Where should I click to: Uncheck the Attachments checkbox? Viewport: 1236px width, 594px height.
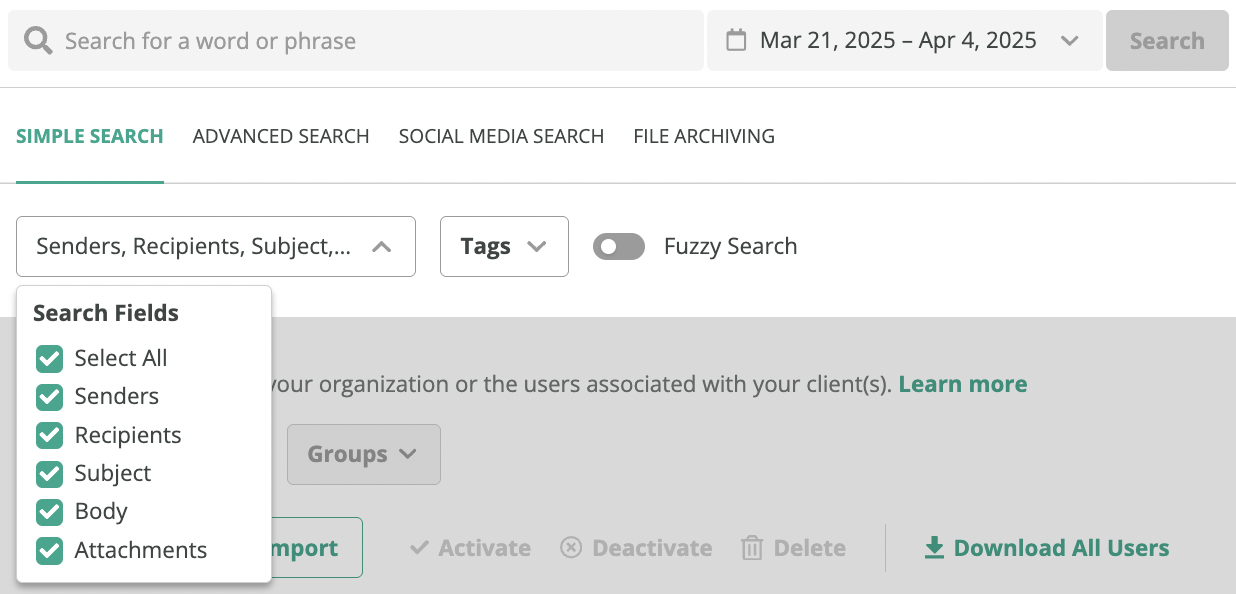(49, 551)
